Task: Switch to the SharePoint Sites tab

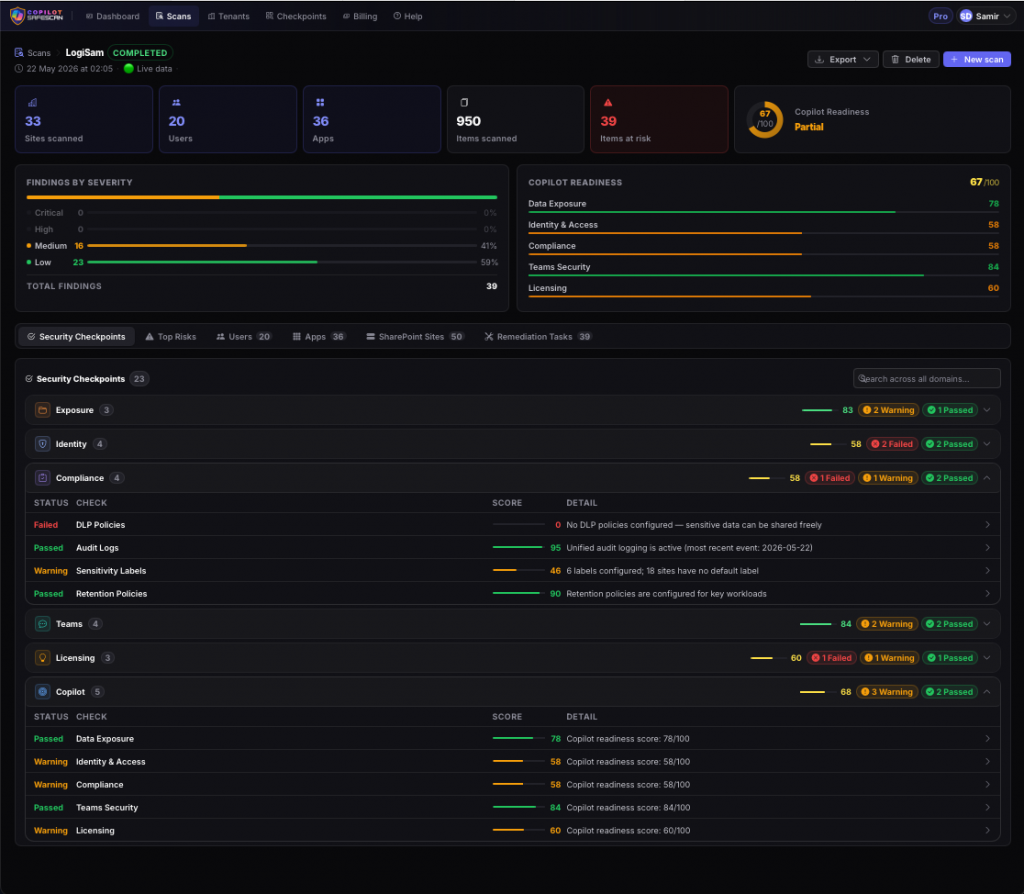Action: point(415,336)
